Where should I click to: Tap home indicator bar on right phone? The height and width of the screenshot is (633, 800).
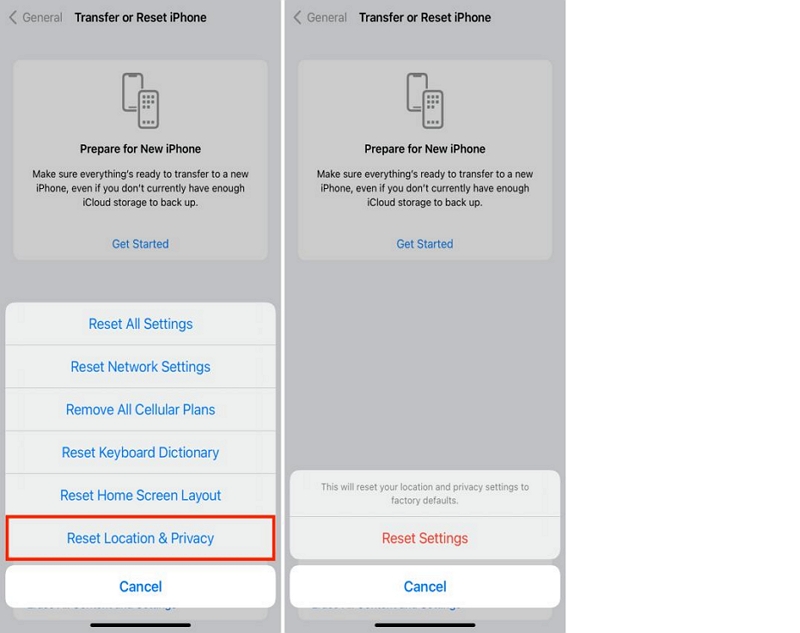tap(425, 625)
